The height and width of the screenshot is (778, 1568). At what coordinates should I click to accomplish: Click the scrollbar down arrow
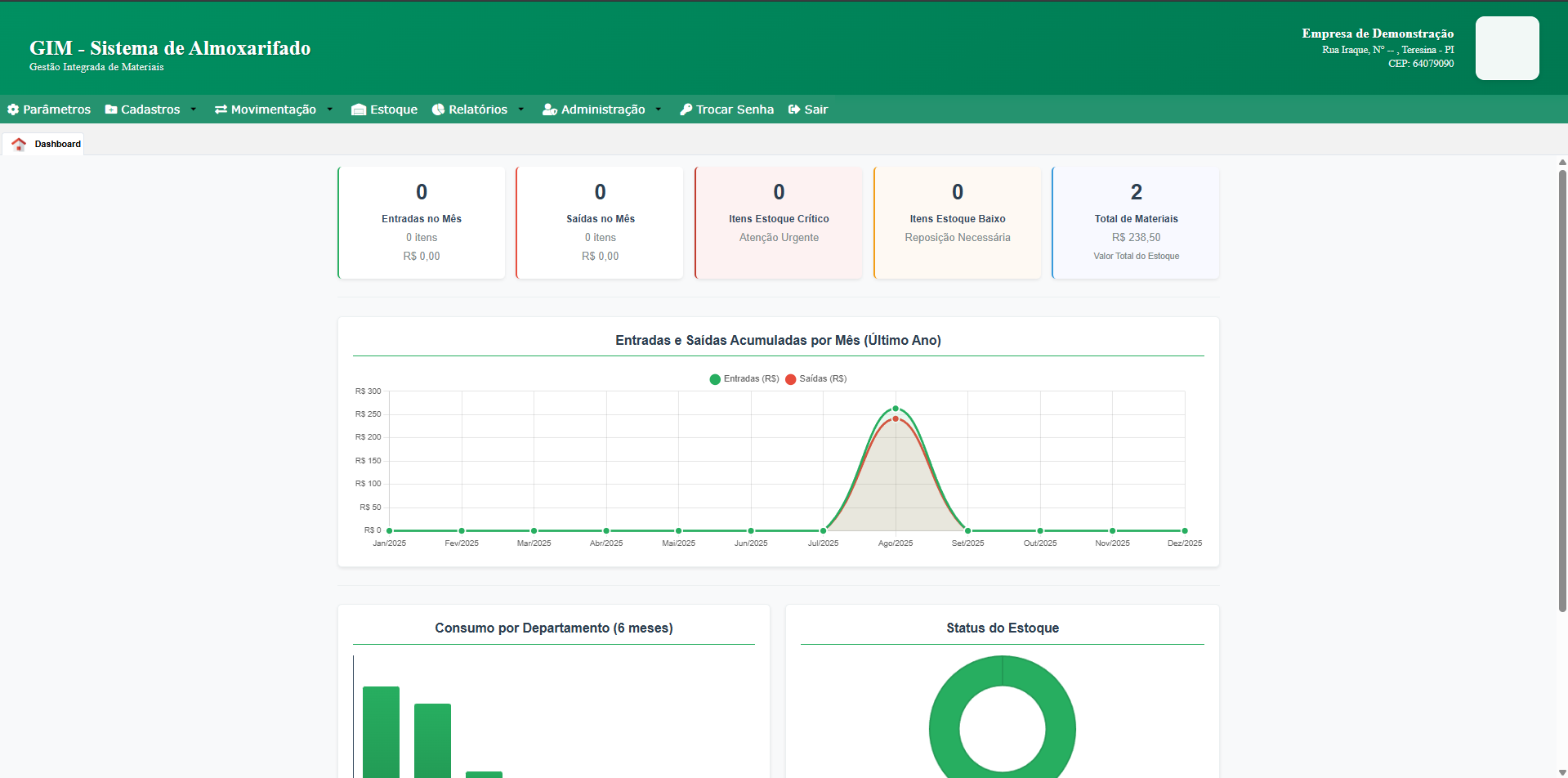[x=1562, y=772]
